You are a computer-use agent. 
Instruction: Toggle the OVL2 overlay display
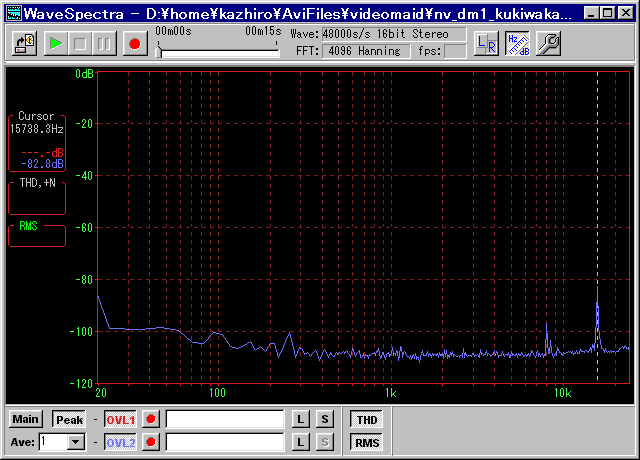(x=120, y=442)
